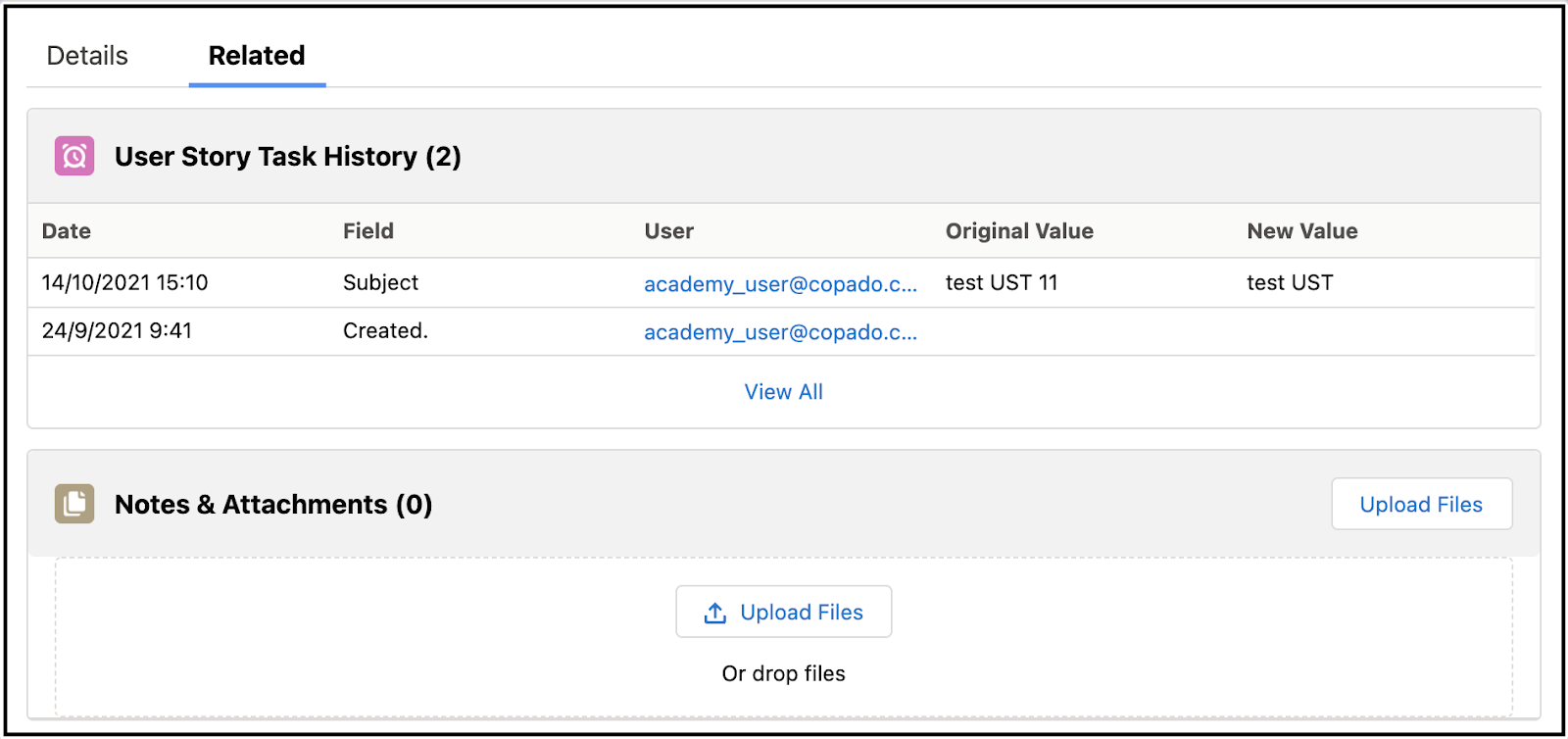Click the Notes & Attachments file icon
The width and height of the screenshot is (1568, 739).
pyautogui.click(x=74, y=504)
